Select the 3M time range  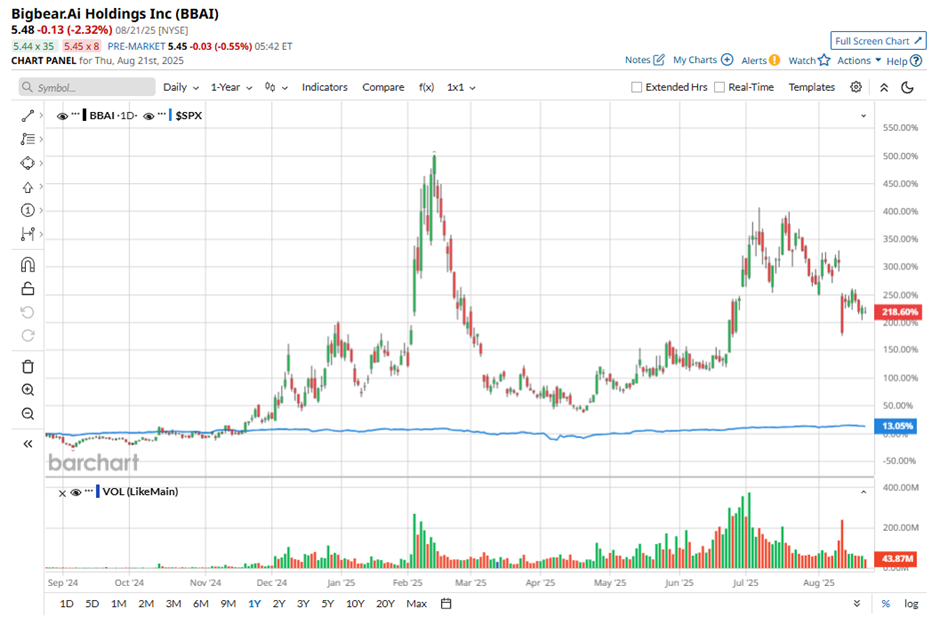173,603
